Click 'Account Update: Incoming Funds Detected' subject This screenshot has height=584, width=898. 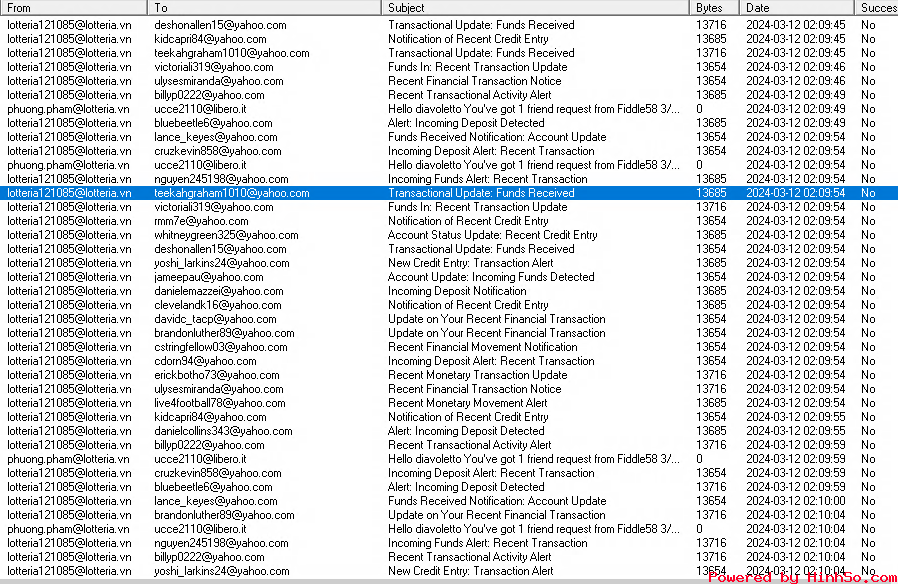[491, 277]
